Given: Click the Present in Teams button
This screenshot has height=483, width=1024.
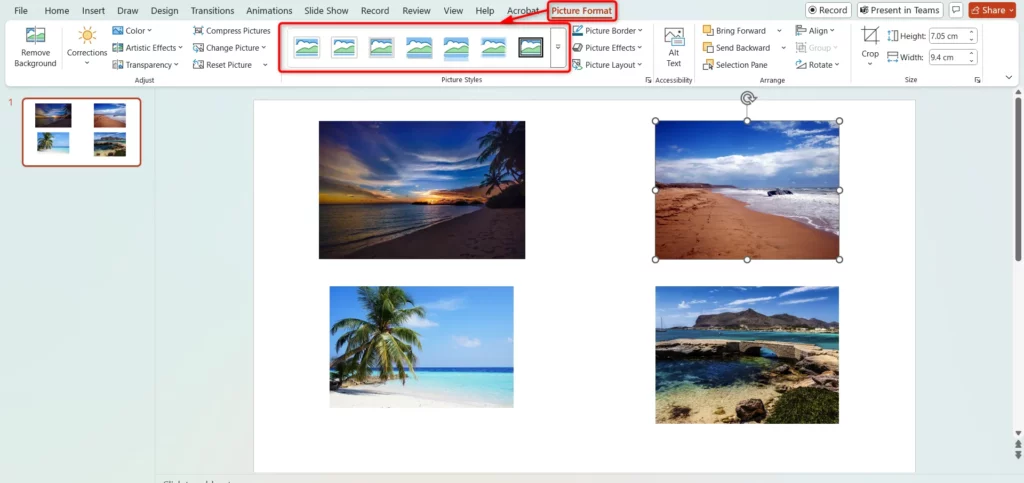Looking at the screenshot, I should coord(899,10).
